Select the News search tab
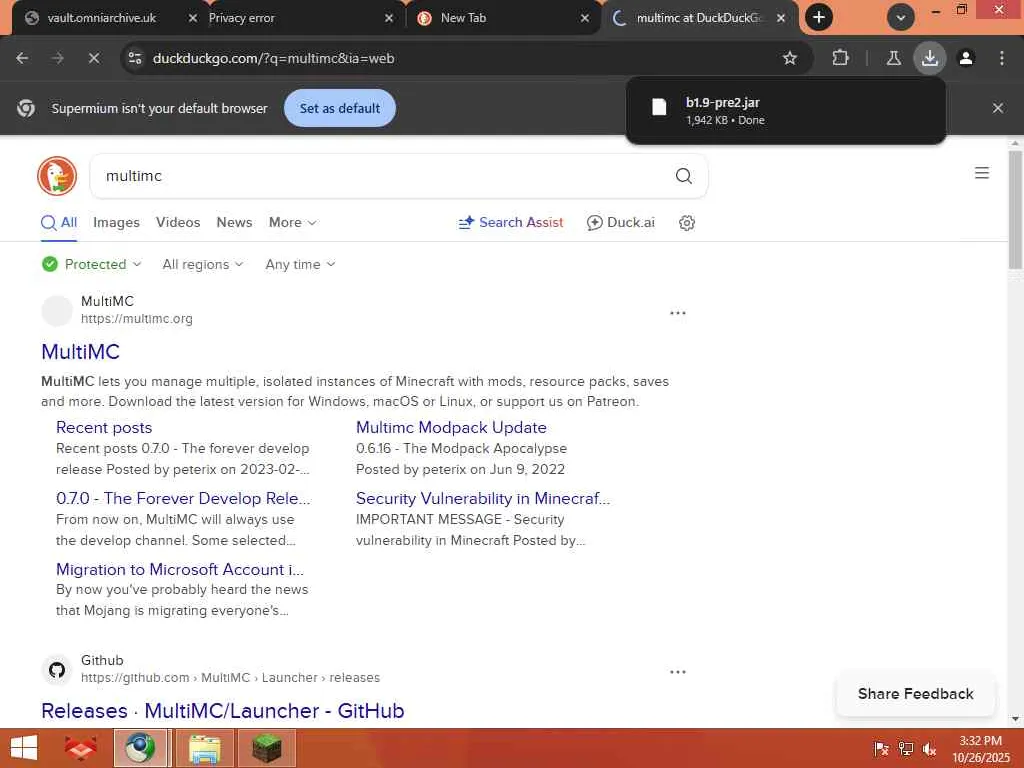Viewport: 1024px width, 768px height. point(234,222)
